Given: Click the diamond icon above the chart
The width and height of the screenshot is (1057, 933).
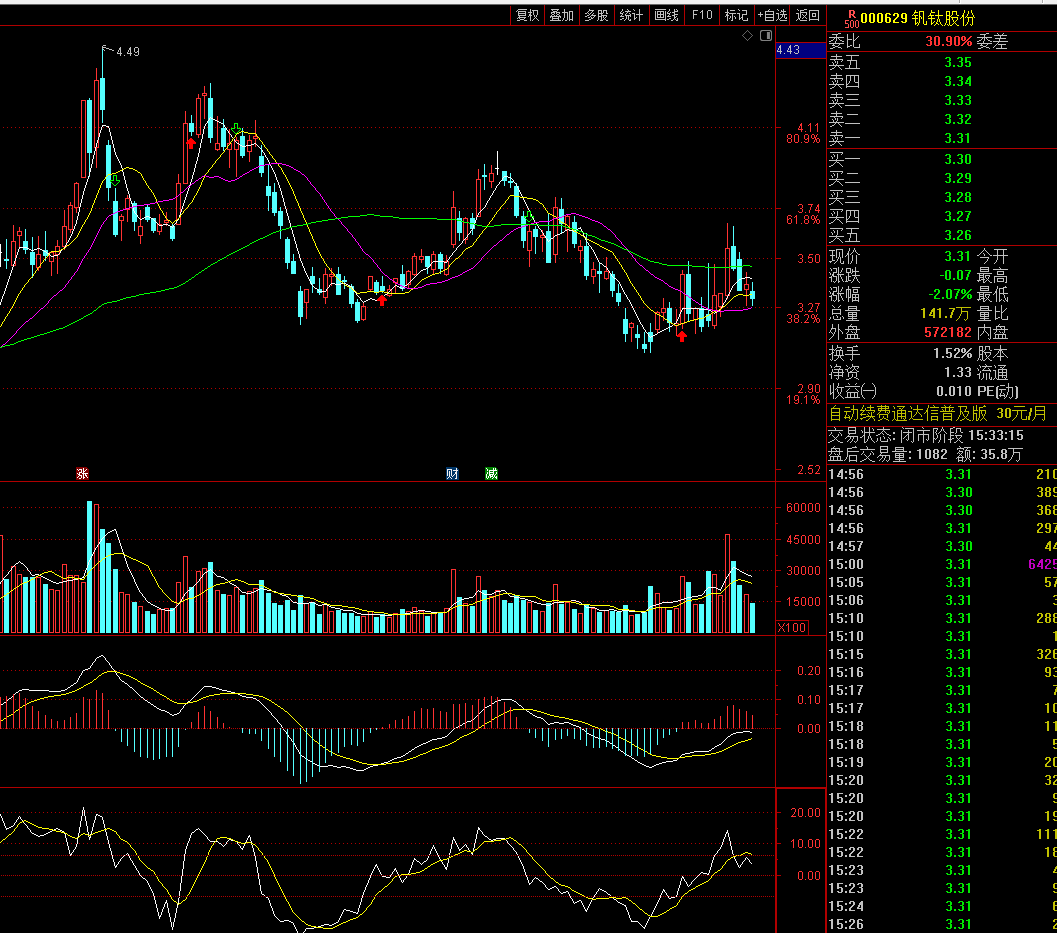Looking at the screenshot, I should [x=747, y=36].
